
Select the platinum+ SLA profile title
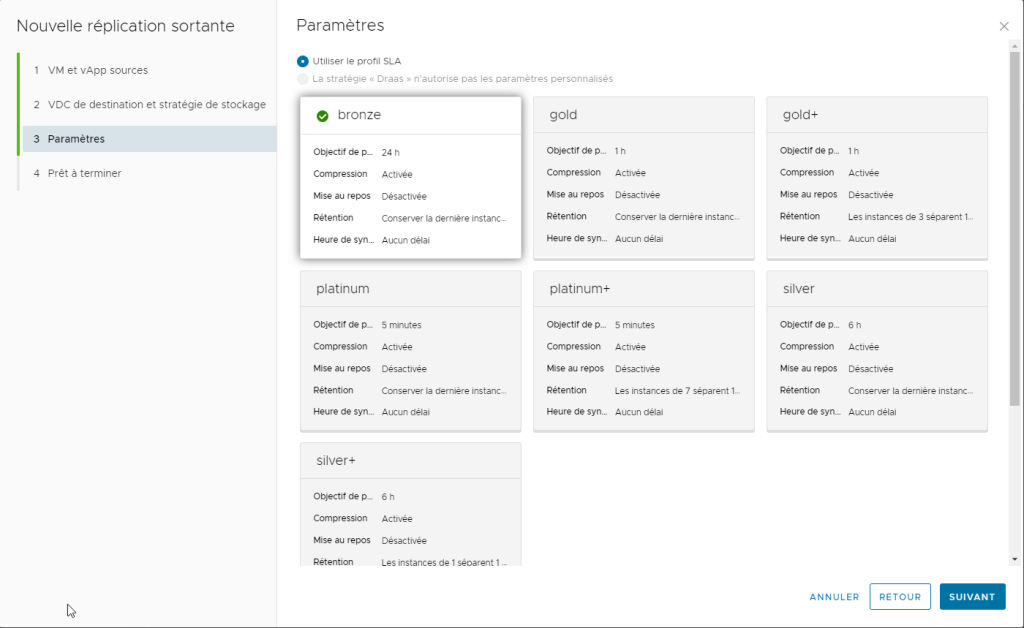coord(579,289)
